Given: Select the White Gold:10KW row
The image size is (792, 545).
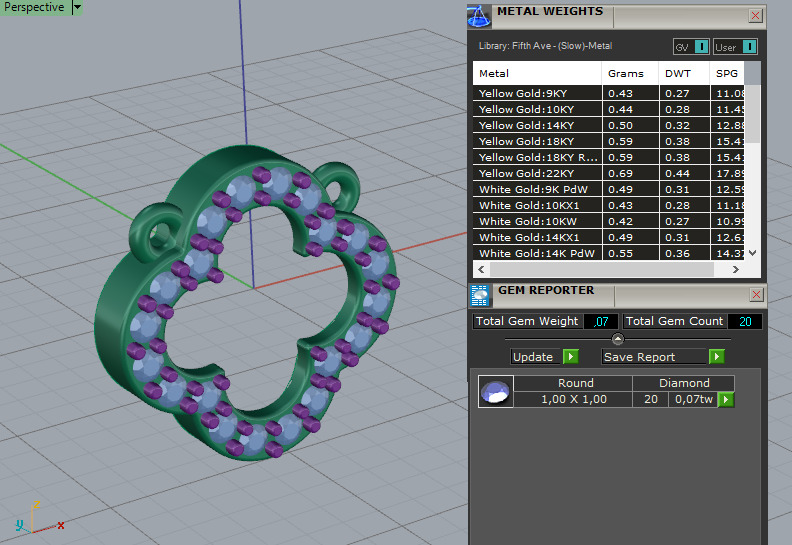Looking at the screenshot, I should pos(609,221).
